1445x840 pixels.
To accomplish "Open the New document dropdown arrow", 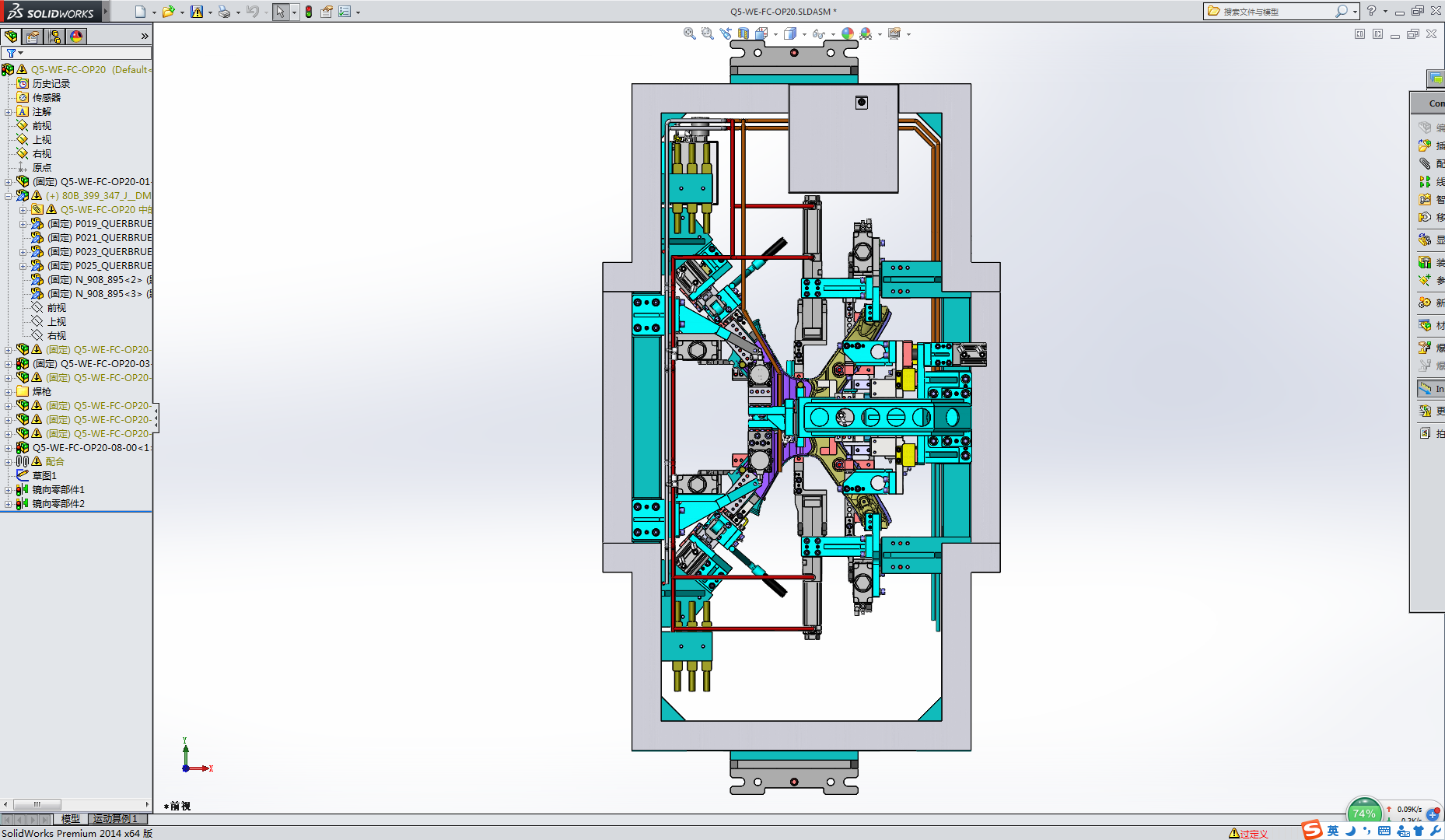I will [x=154, y=12].
